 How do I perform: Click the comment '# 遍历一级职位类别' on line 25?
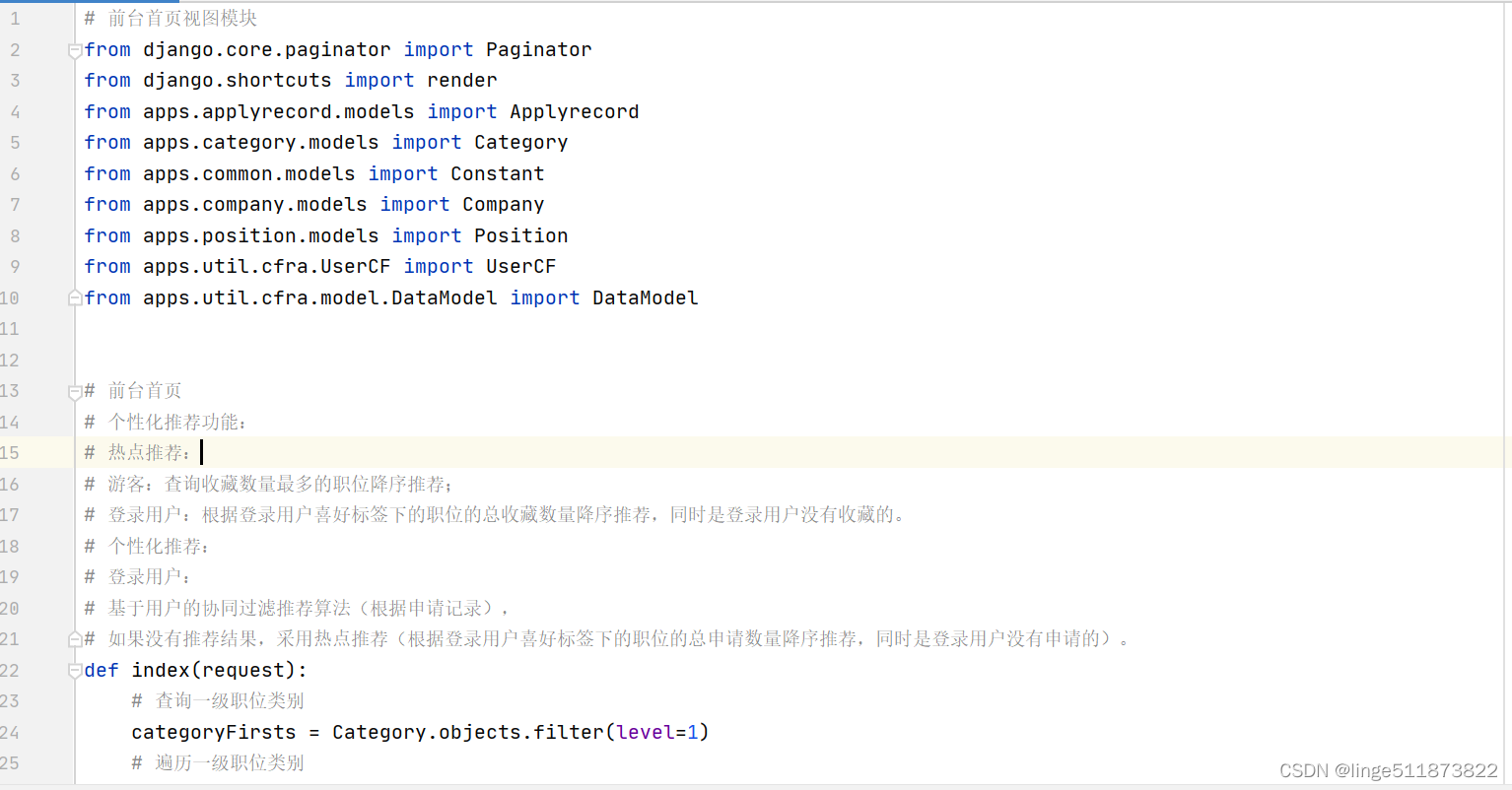(x=218, y=762)
